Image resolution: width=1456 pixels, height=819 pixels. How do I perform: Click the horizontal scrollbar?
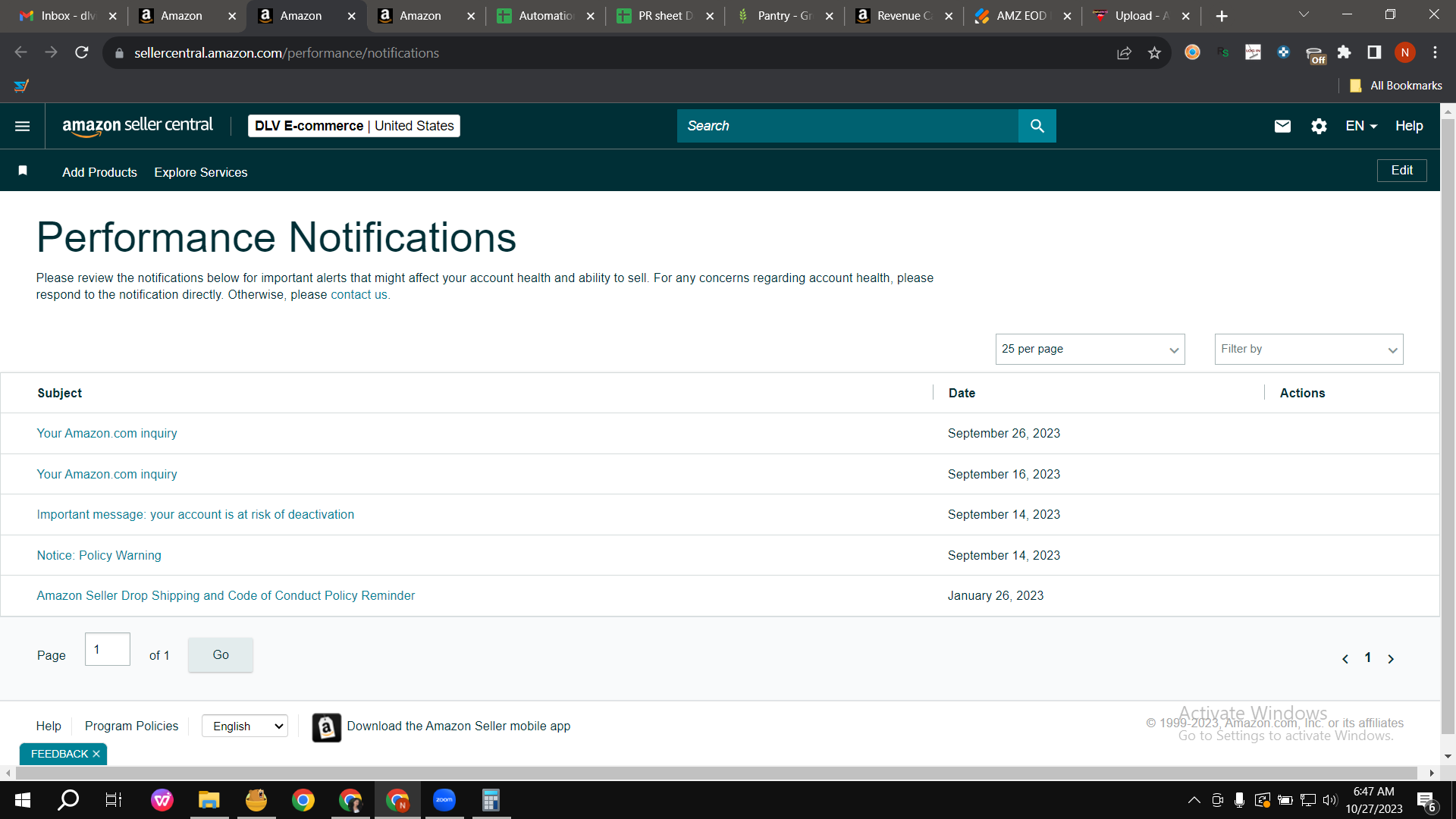tap(716, 773)
